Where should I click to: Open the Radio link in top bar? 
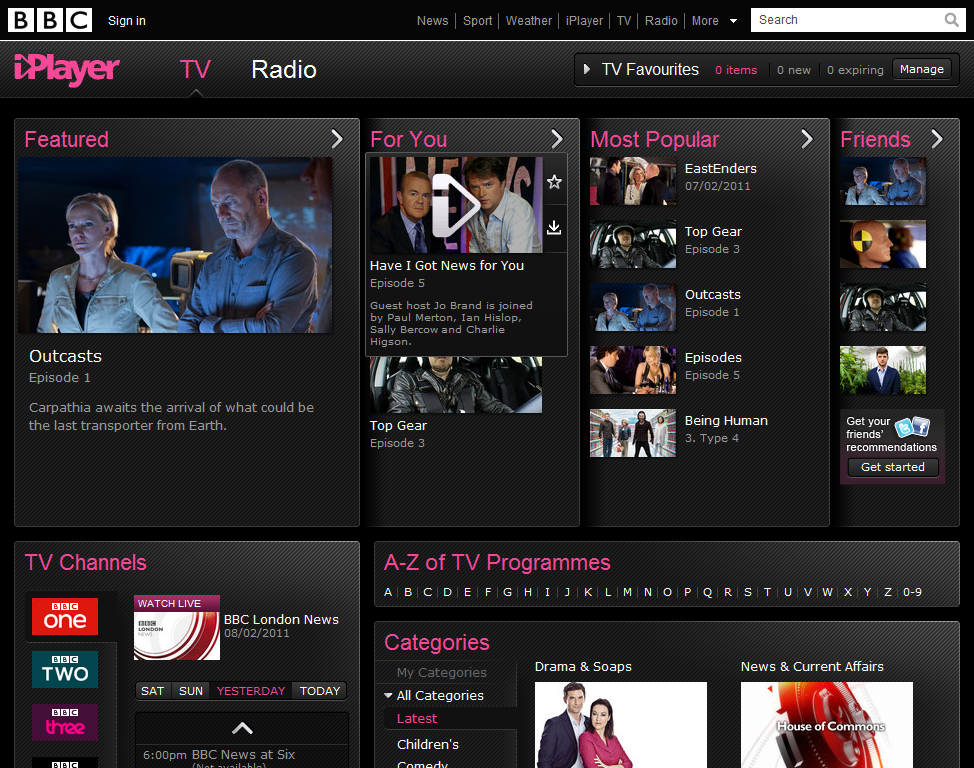click(x=661, y=21)
